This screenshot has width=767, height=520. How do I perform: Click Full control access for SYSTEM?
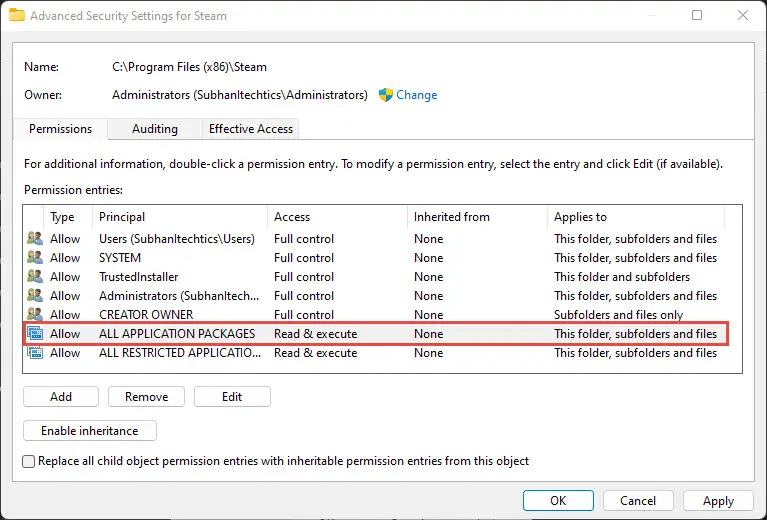[304, 258]
